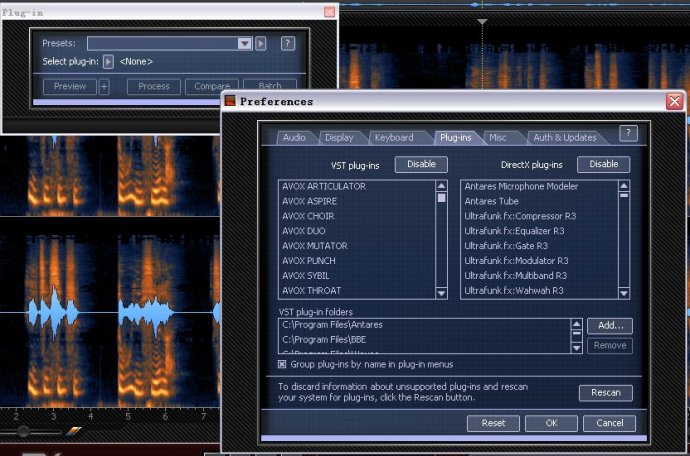Click the Remove folder button
This screenshot has width=690, height=456.
(x=610, y=346)
